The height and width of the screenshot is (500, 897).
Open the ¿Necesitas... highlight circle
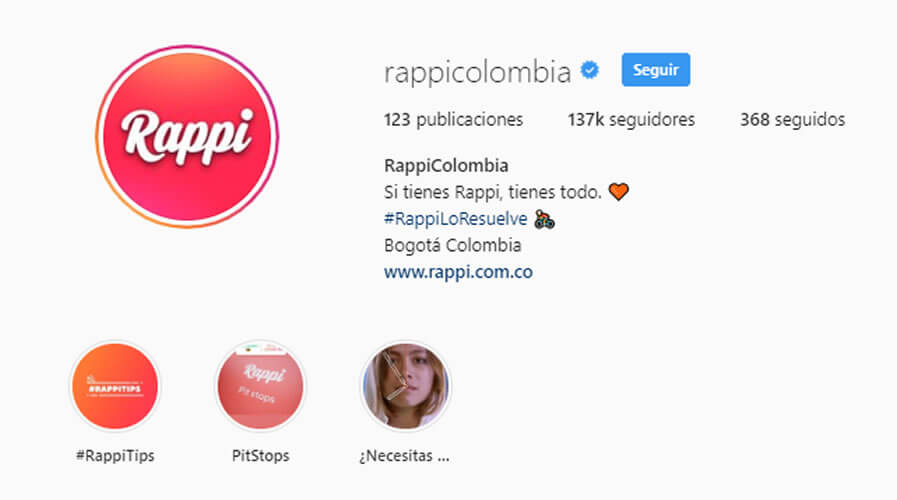406,386
